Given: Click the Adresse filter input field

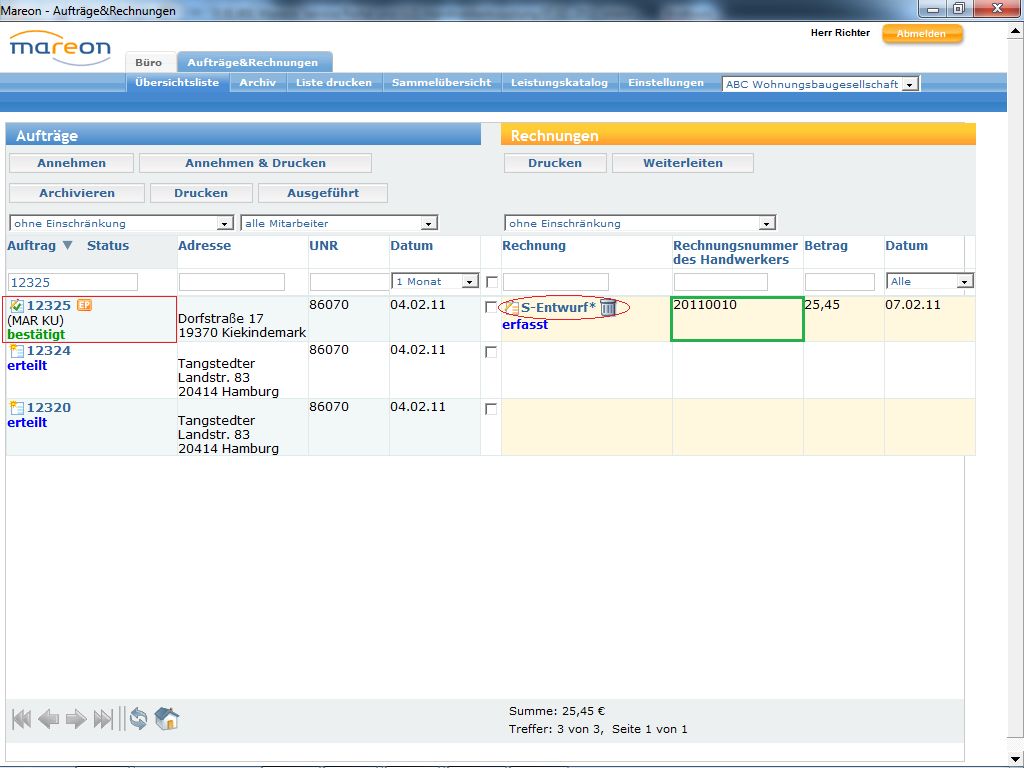Looking at the screenshot, I should (x=231, y=282).
